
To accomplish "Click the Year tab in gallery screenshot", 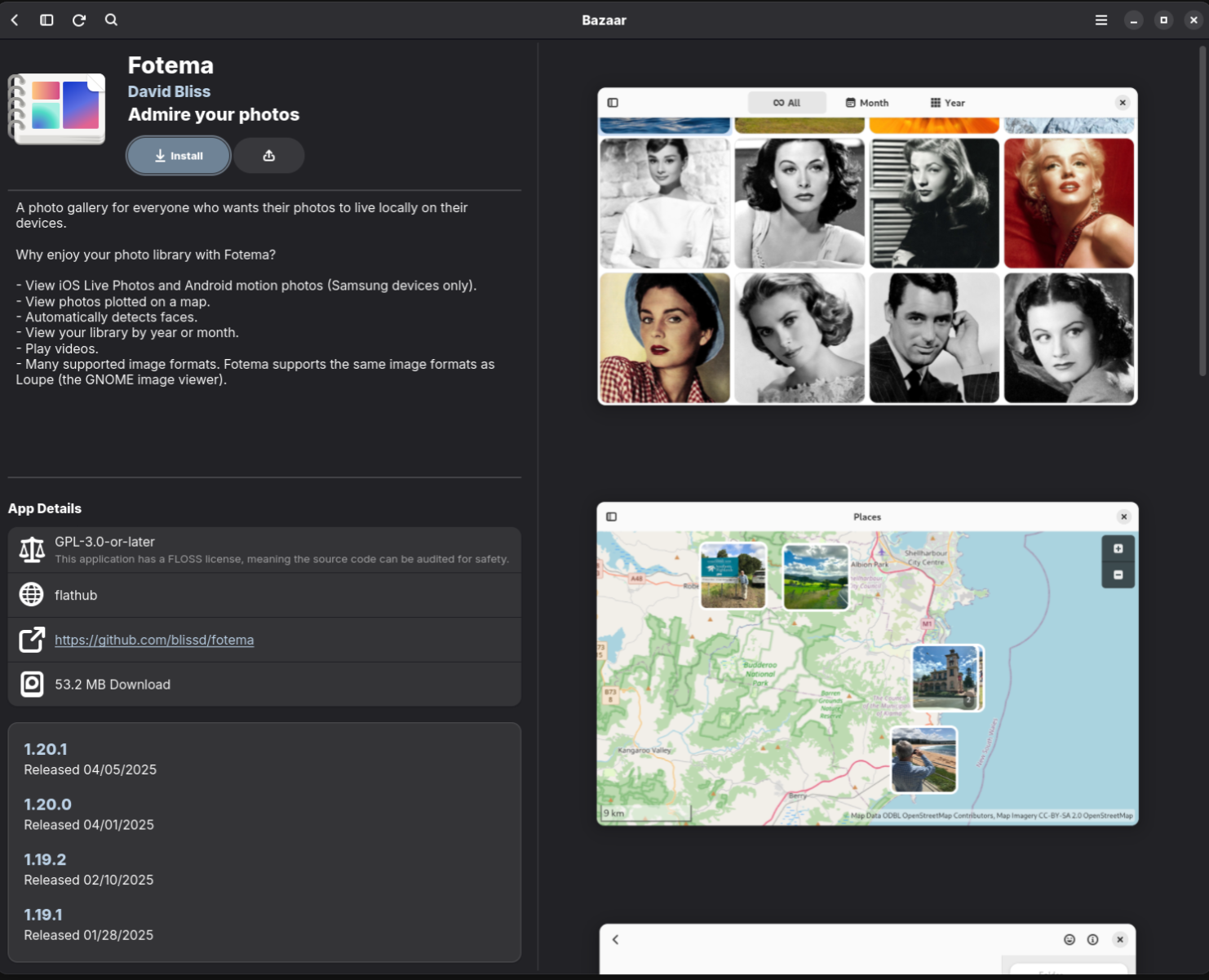I will 947,103.
